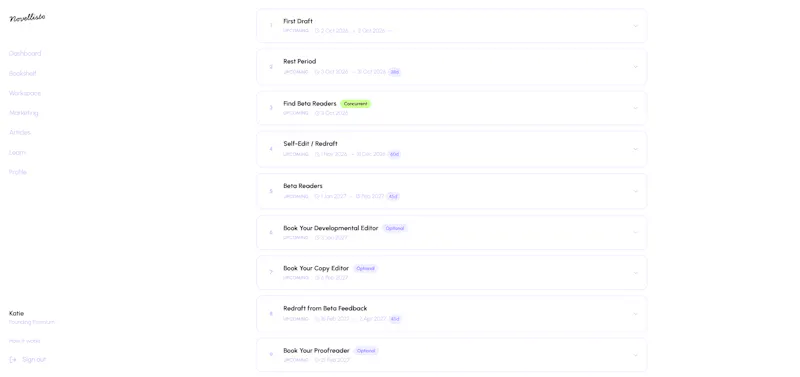Click step number 4 beside Self-Edit / Redraft
The height and width of the screenshot is (377, 800).
[271, 149]
